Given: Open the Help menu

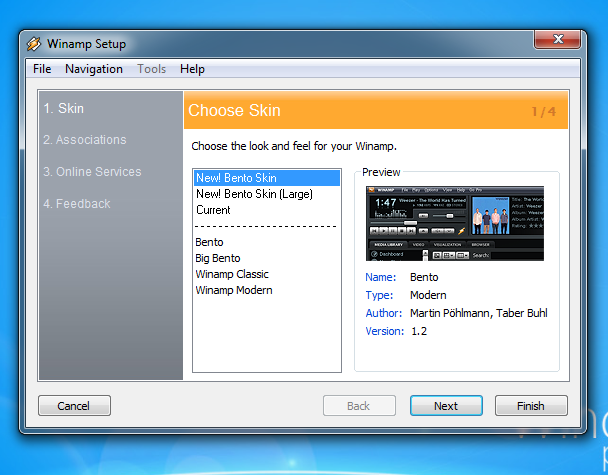Looking at the screenshot, I should [x=192, y=69].
